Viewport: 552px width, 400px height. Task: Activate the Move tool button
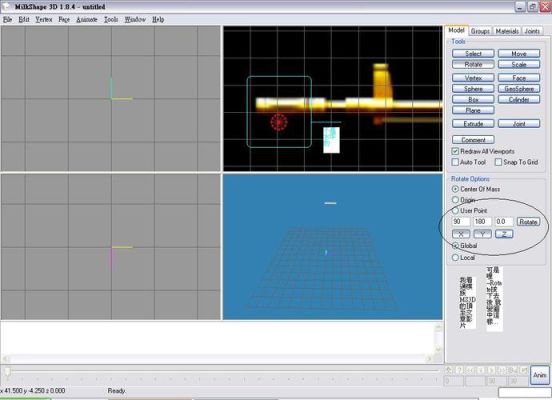[x=519, y=54]
